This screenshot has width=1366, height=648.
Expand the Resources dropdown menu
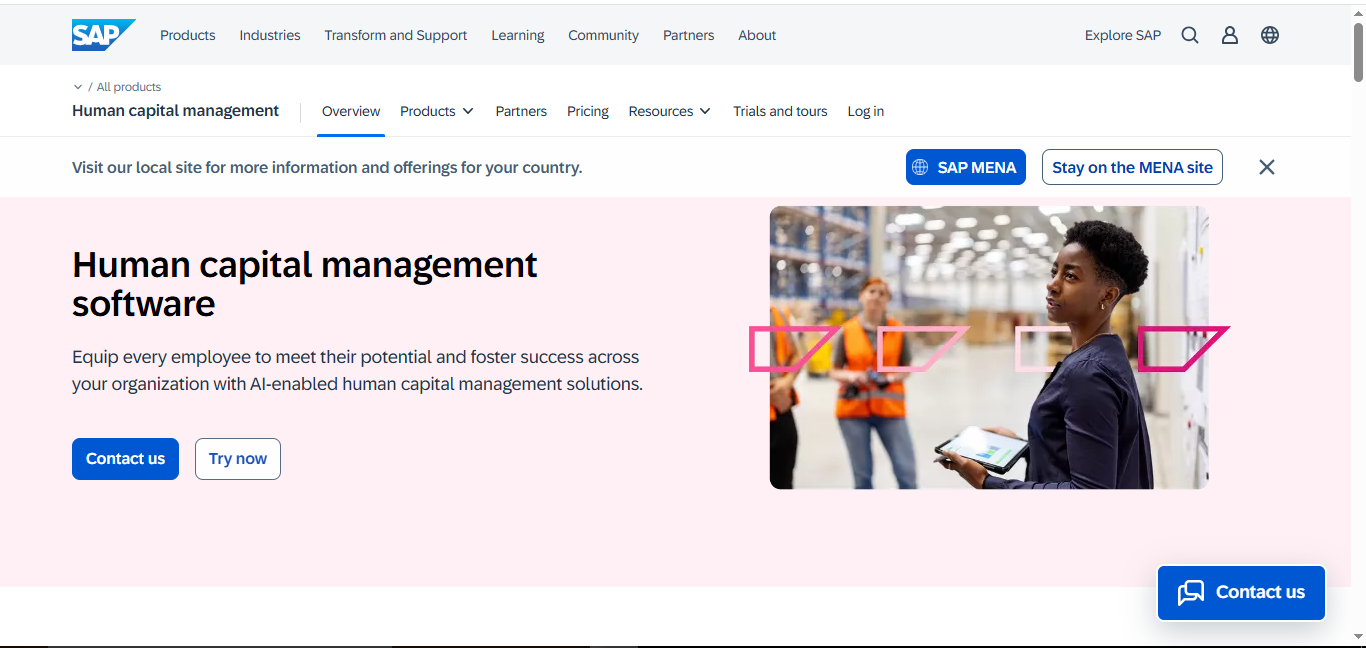tap(669, 111)
